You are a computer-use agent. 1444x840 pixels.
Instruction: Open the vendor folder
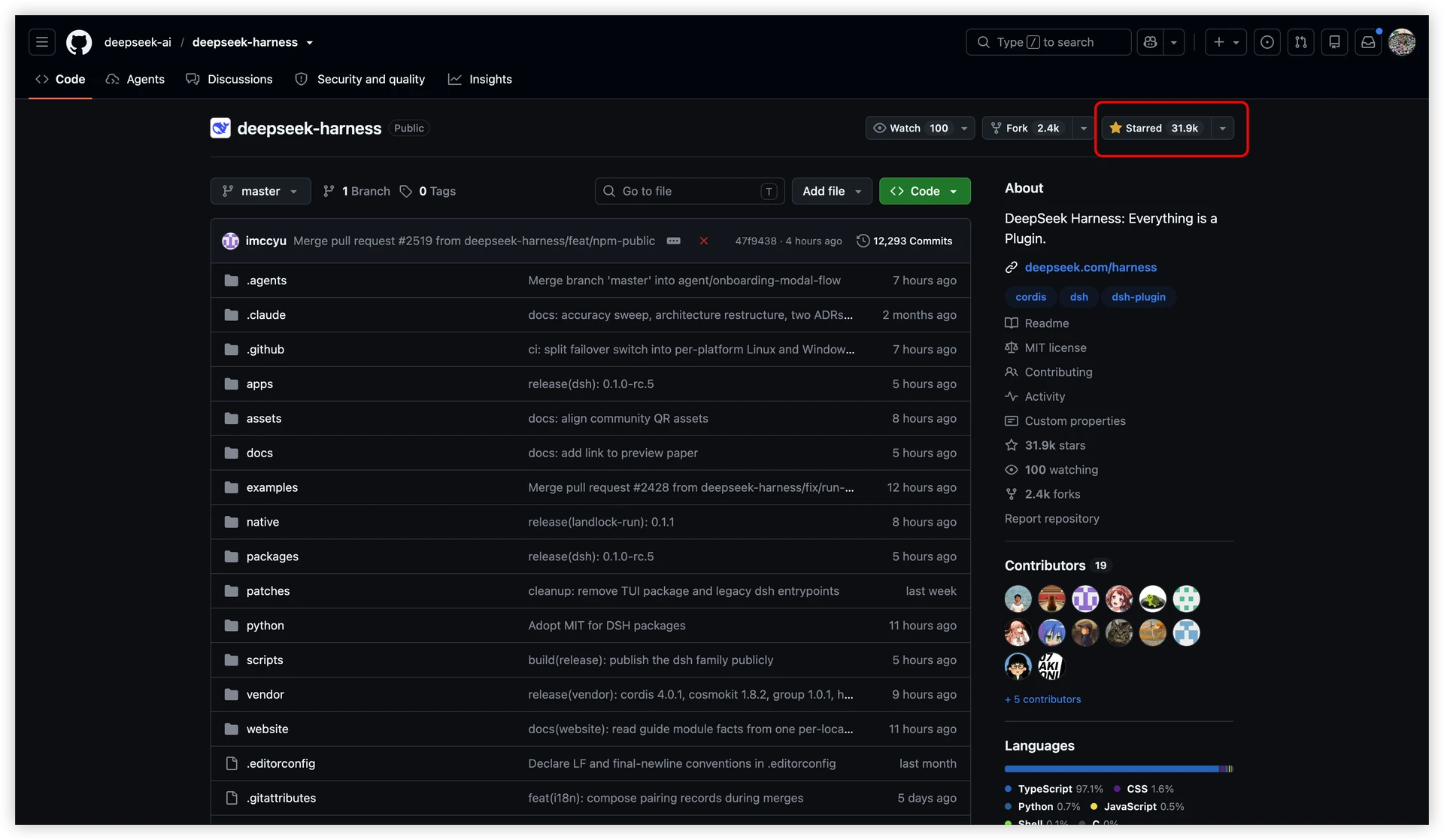pos(265,694)
